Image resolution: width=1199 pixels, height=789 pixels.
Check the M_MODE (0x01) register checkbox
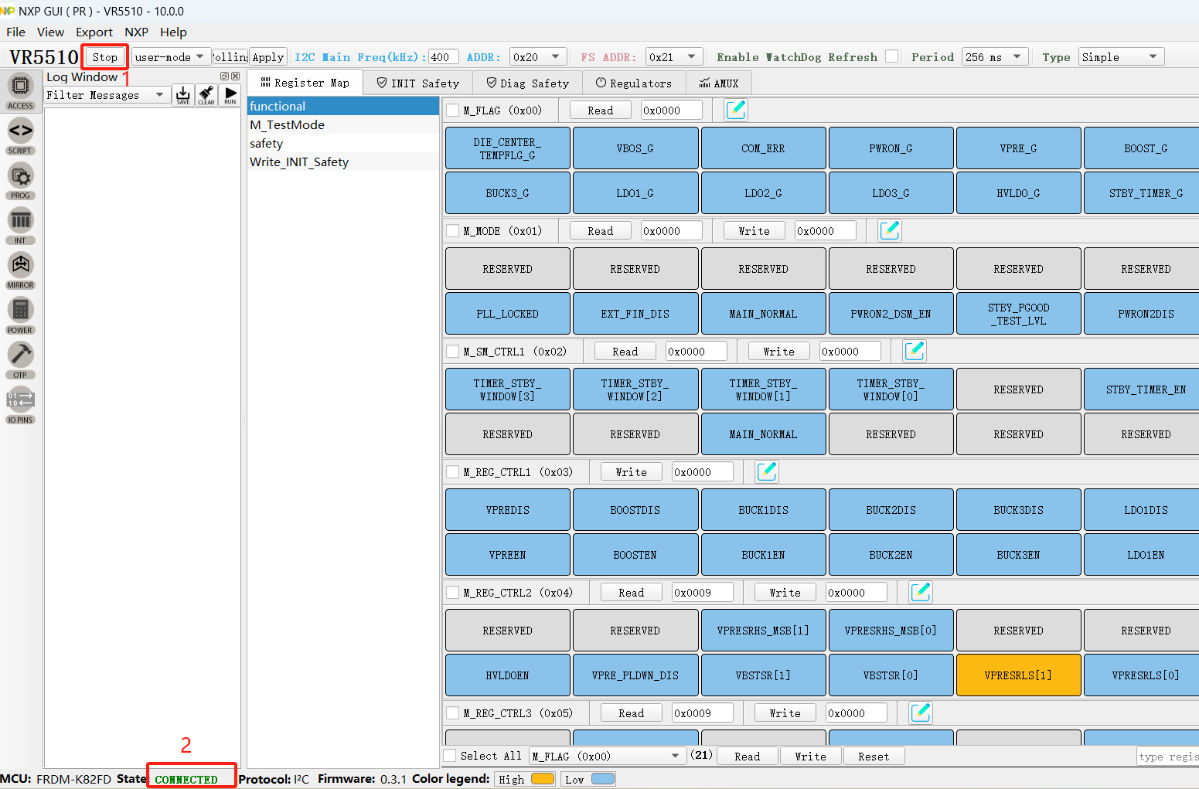pos(453,231)
